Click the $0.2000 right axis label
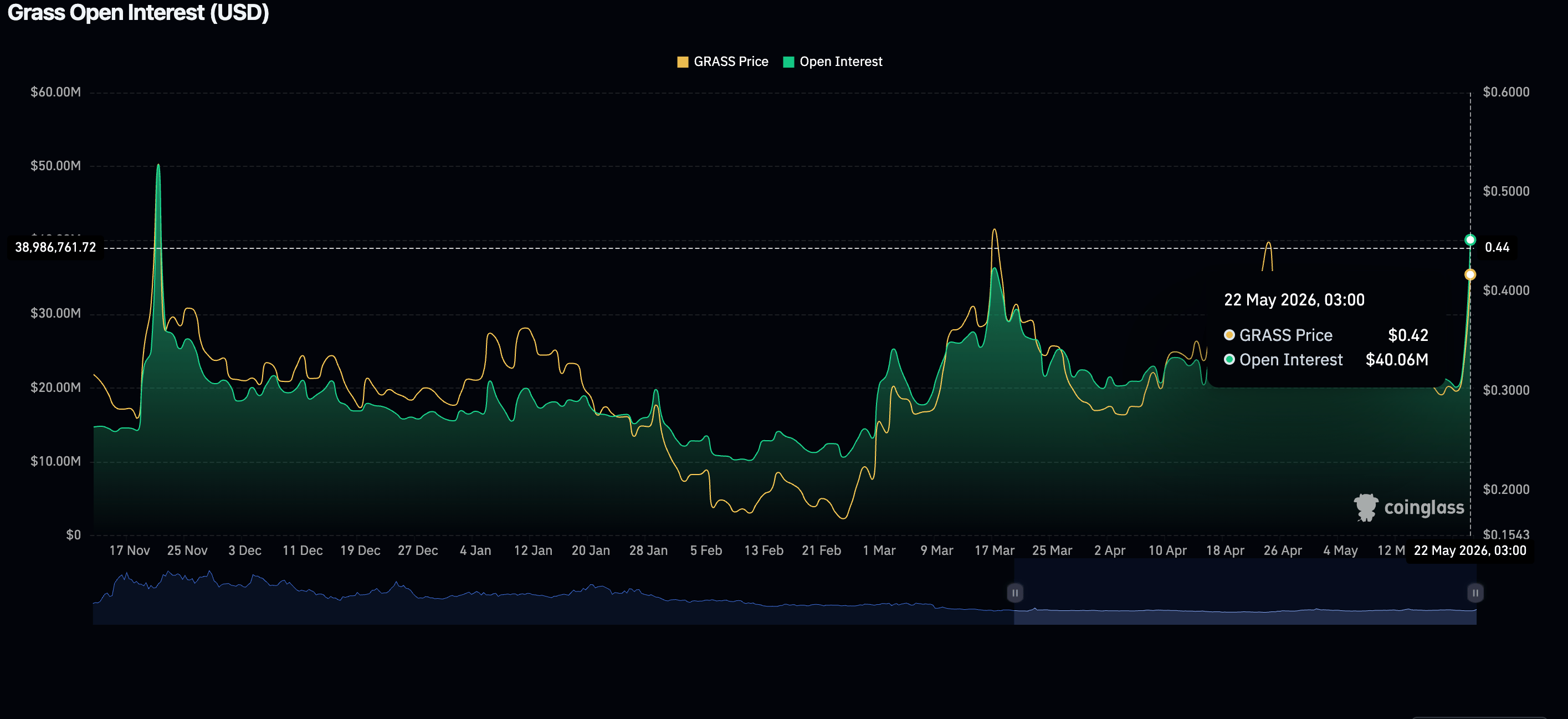The image size is (1568, 719). coord(1506,489)
